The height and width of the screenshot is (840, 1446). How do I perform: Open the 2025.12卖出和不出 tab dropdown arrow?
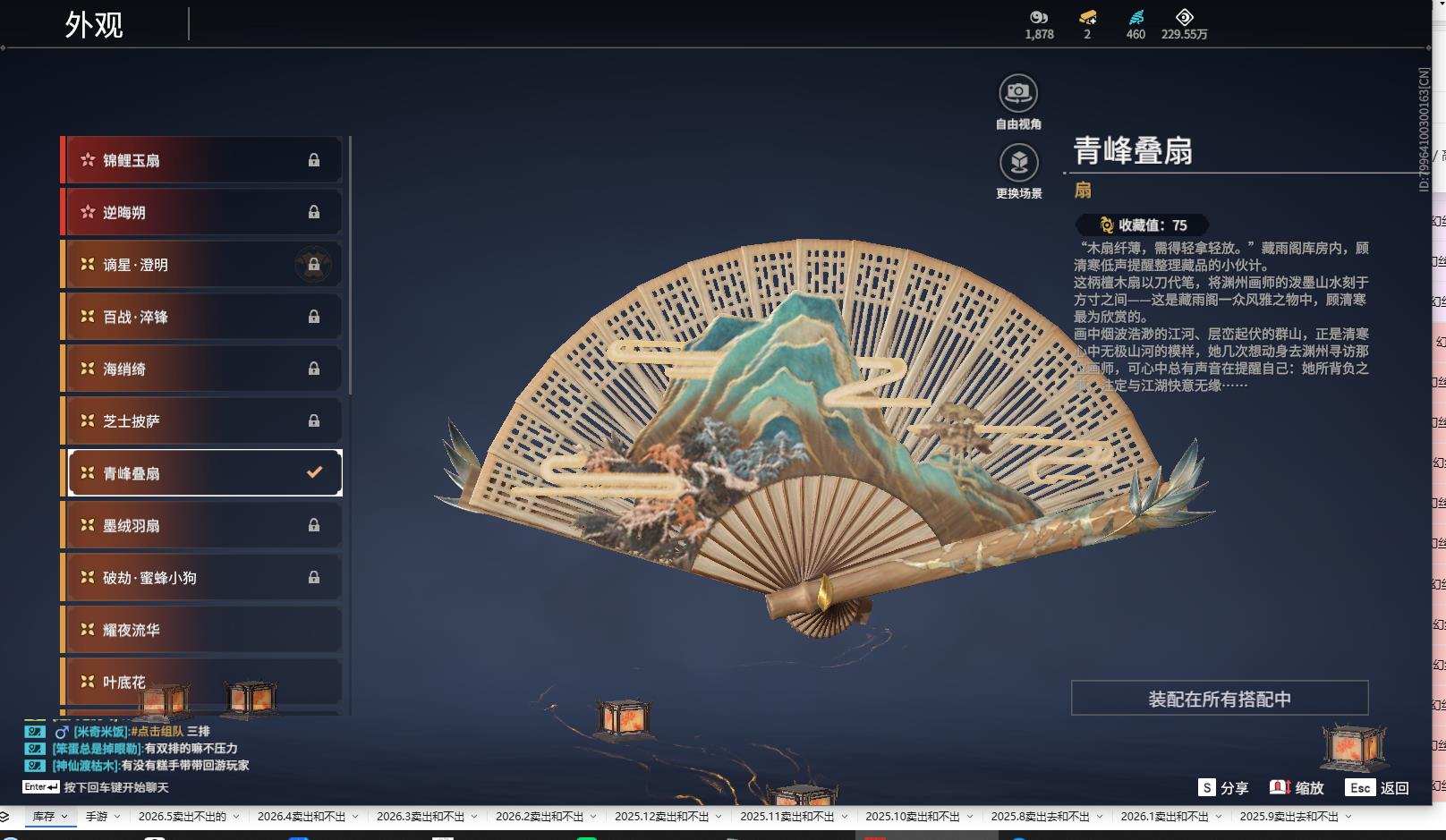click(719, 817)
